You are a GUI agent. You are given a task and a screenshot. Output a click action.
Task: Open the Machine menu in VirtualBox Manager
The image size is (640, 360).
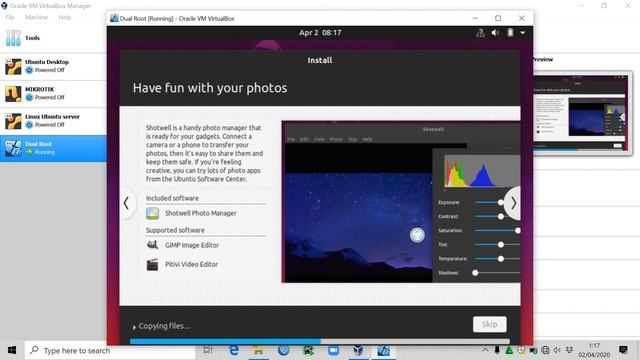(x=36, y=17)
